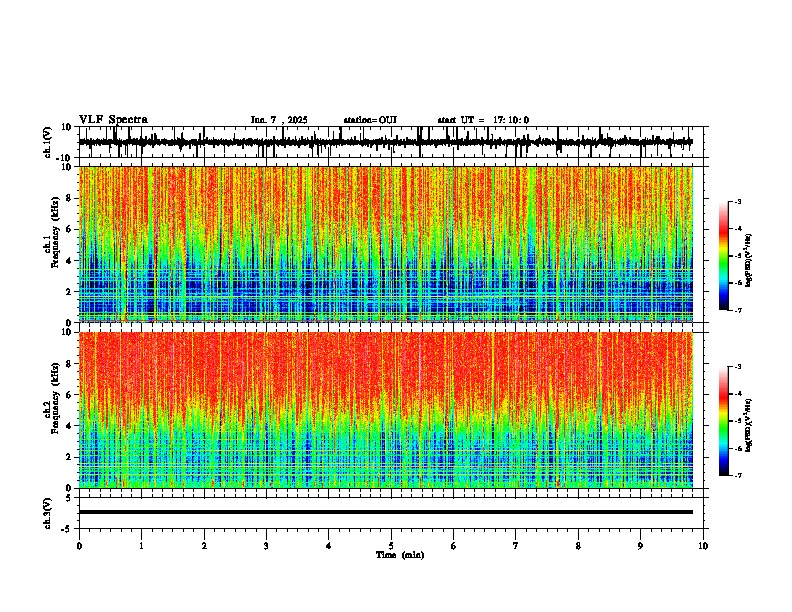Click the "Time (min)" axis label
Screen dimensions: 792x612
[x=400, y=555]
